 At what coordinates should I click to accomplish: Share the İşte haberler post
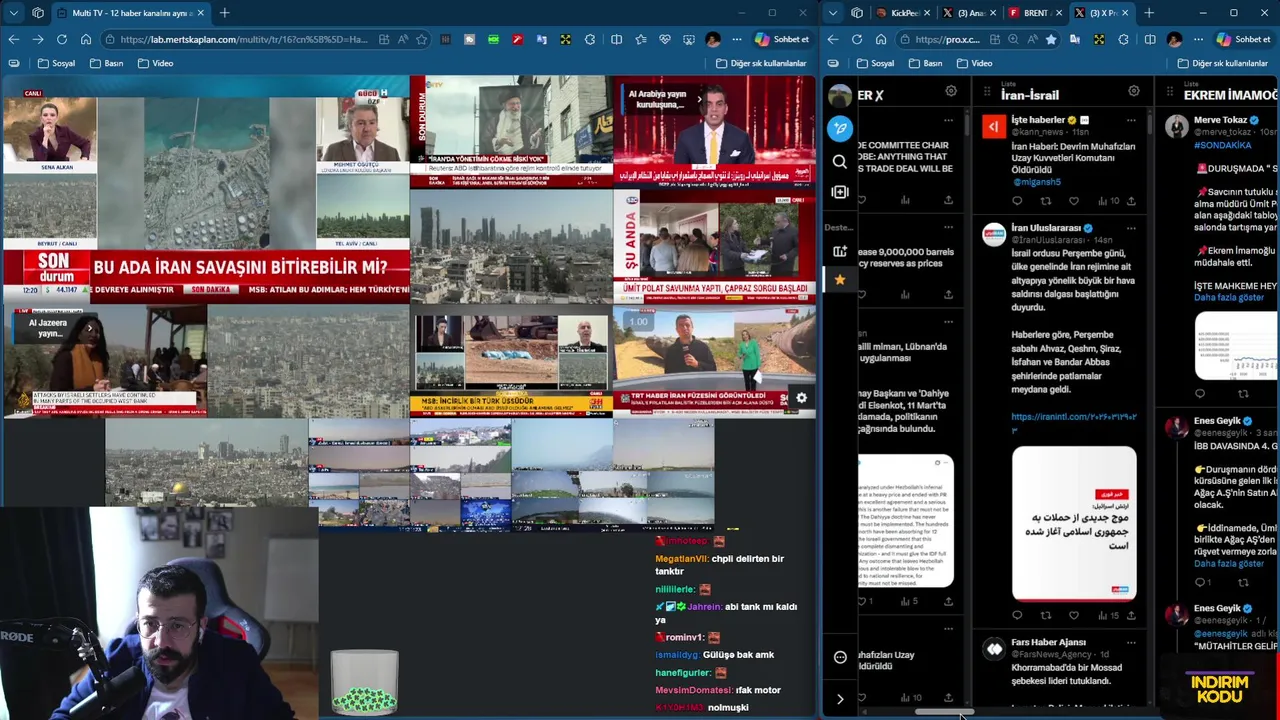click(x=1131, y=201)
